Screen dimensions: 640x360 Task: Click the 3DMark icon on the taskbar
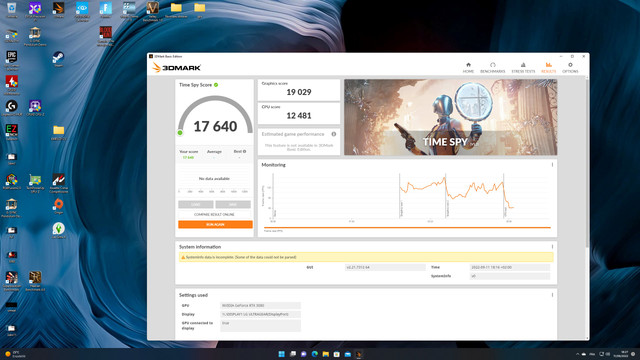359,354
